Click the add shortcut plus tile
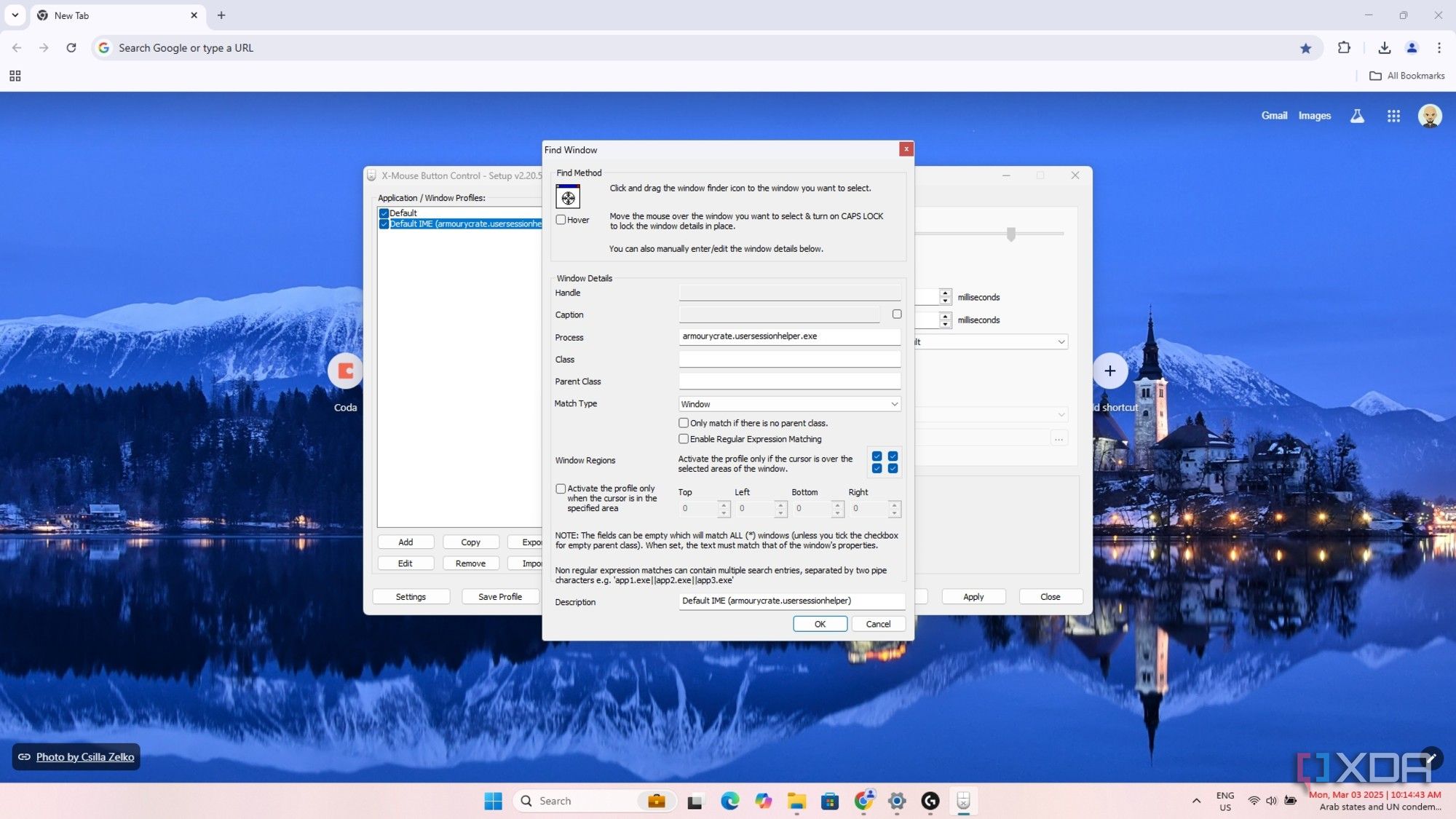1456x819 pixels. tap(1109, 371)
